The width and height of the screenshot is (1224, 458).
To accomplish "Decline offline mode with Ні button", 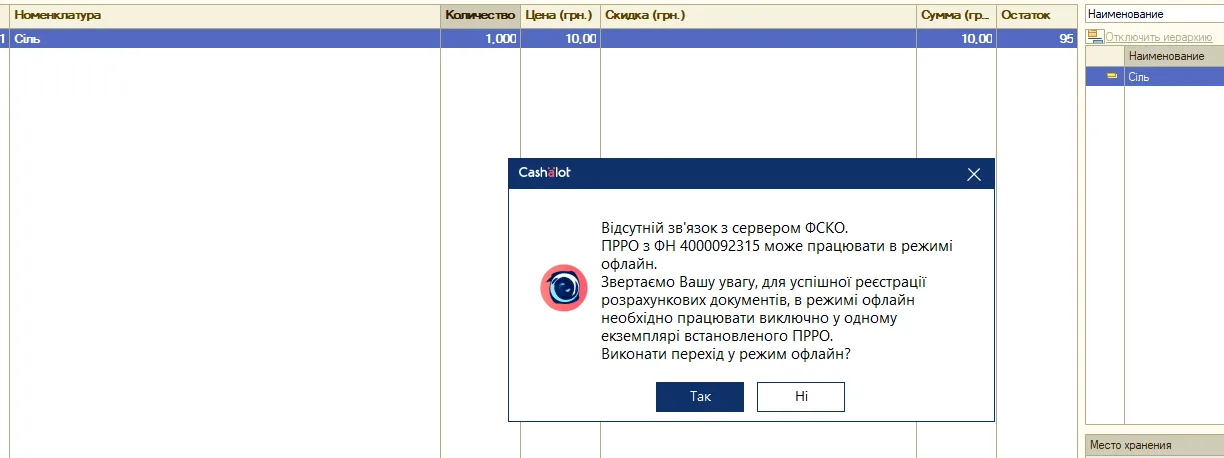I will 801,397.
